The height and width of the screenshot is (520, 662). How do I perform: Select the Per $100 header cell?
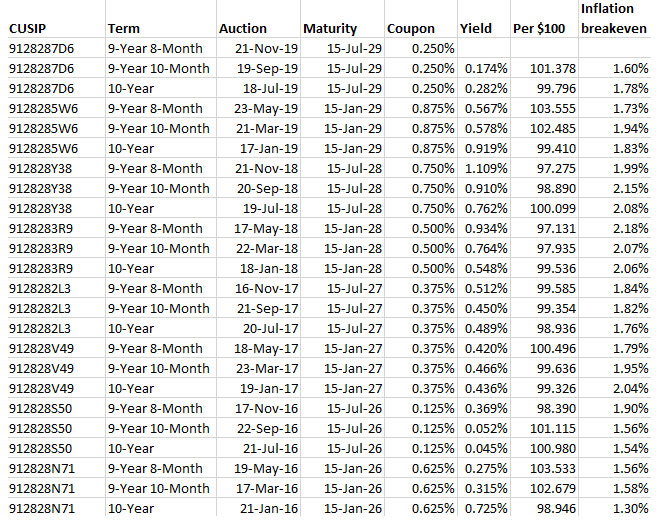pos(539,29)
